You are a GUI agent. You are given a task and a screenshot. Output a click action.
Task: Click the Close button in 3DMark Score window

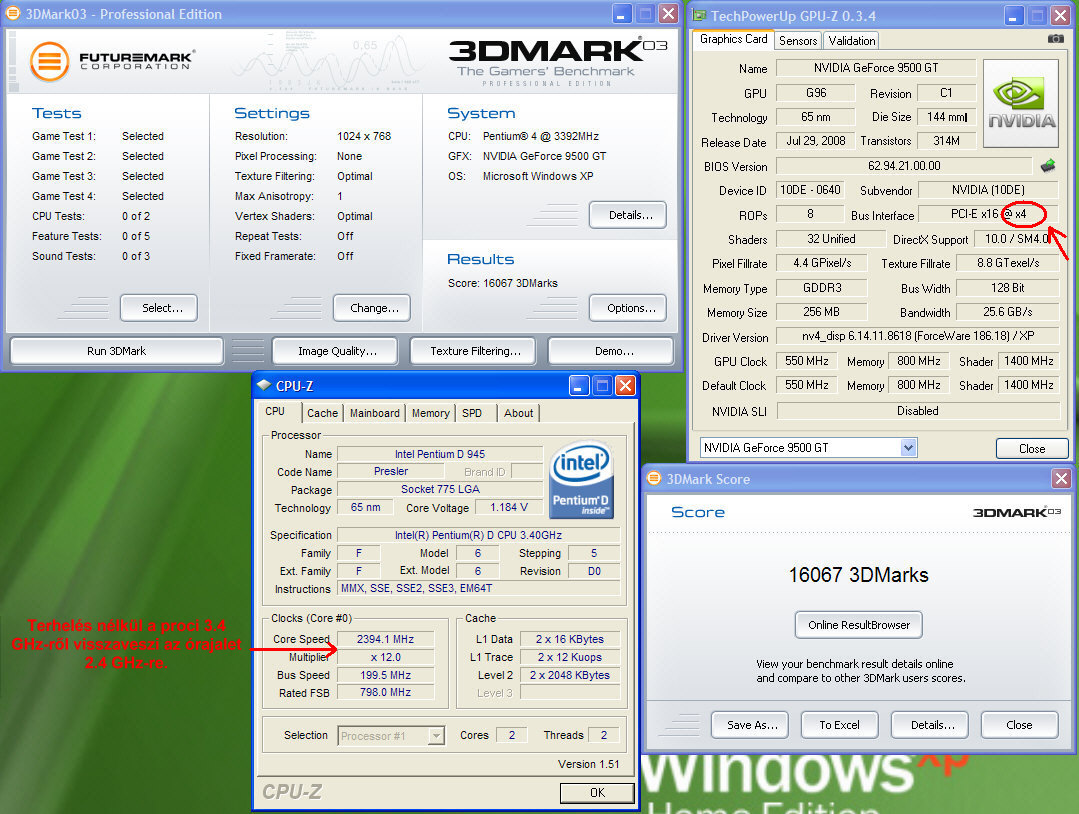click(1020, 725)
